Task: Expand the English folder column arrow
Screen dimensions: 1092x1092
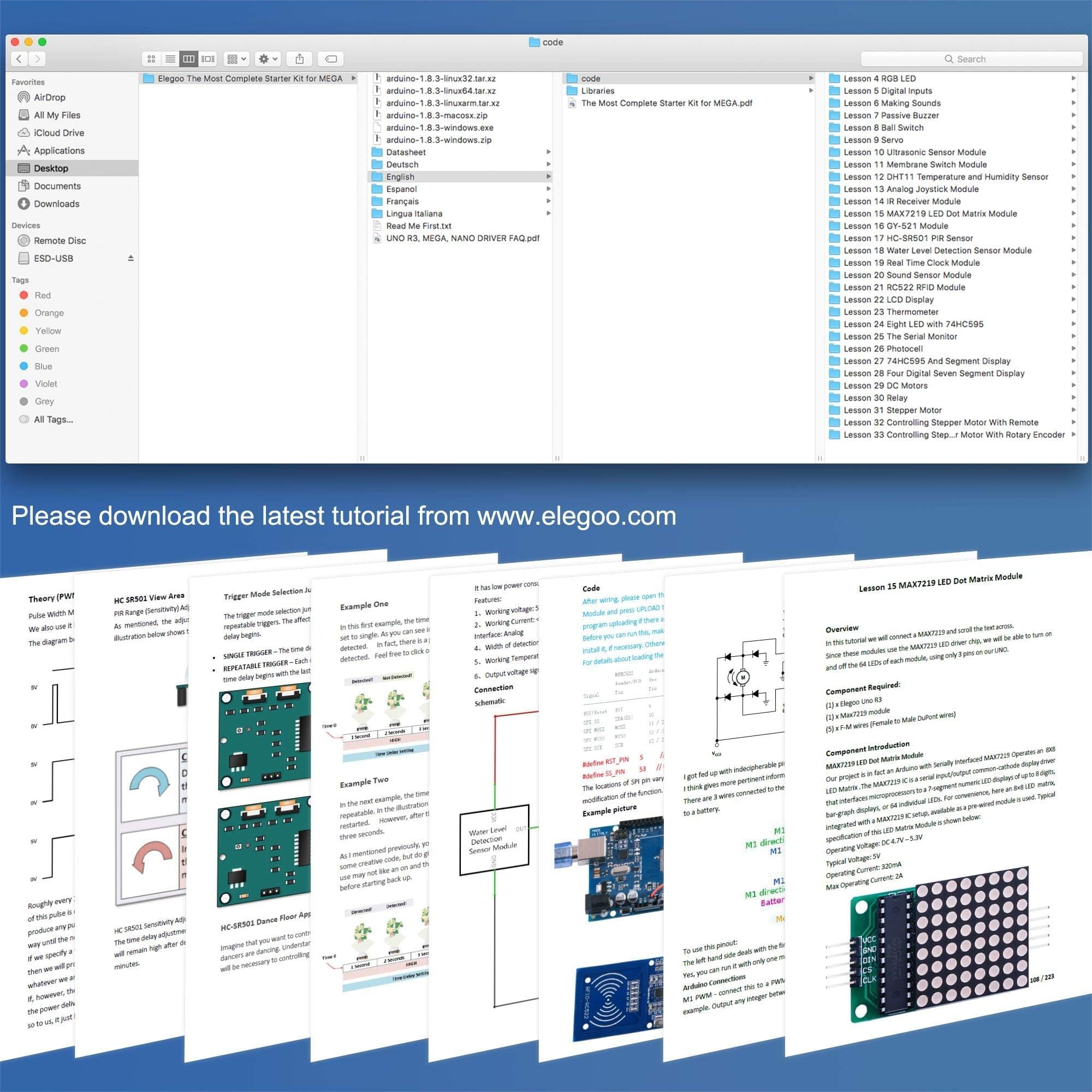Action: [x=548, y=176]
